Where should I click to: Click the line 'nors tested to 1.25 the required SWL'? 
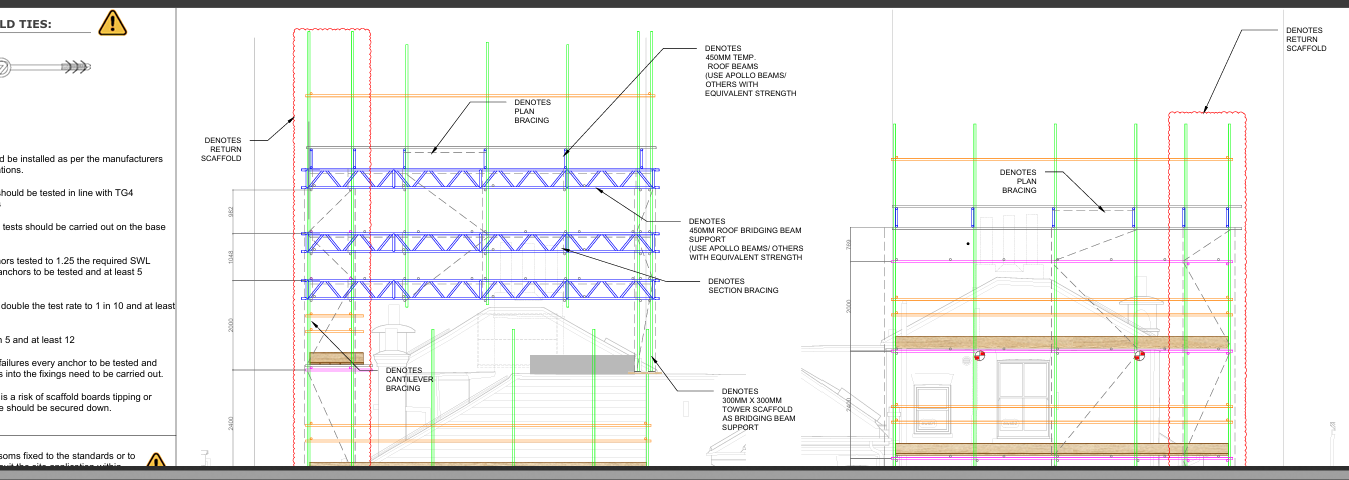click(76, 260)
